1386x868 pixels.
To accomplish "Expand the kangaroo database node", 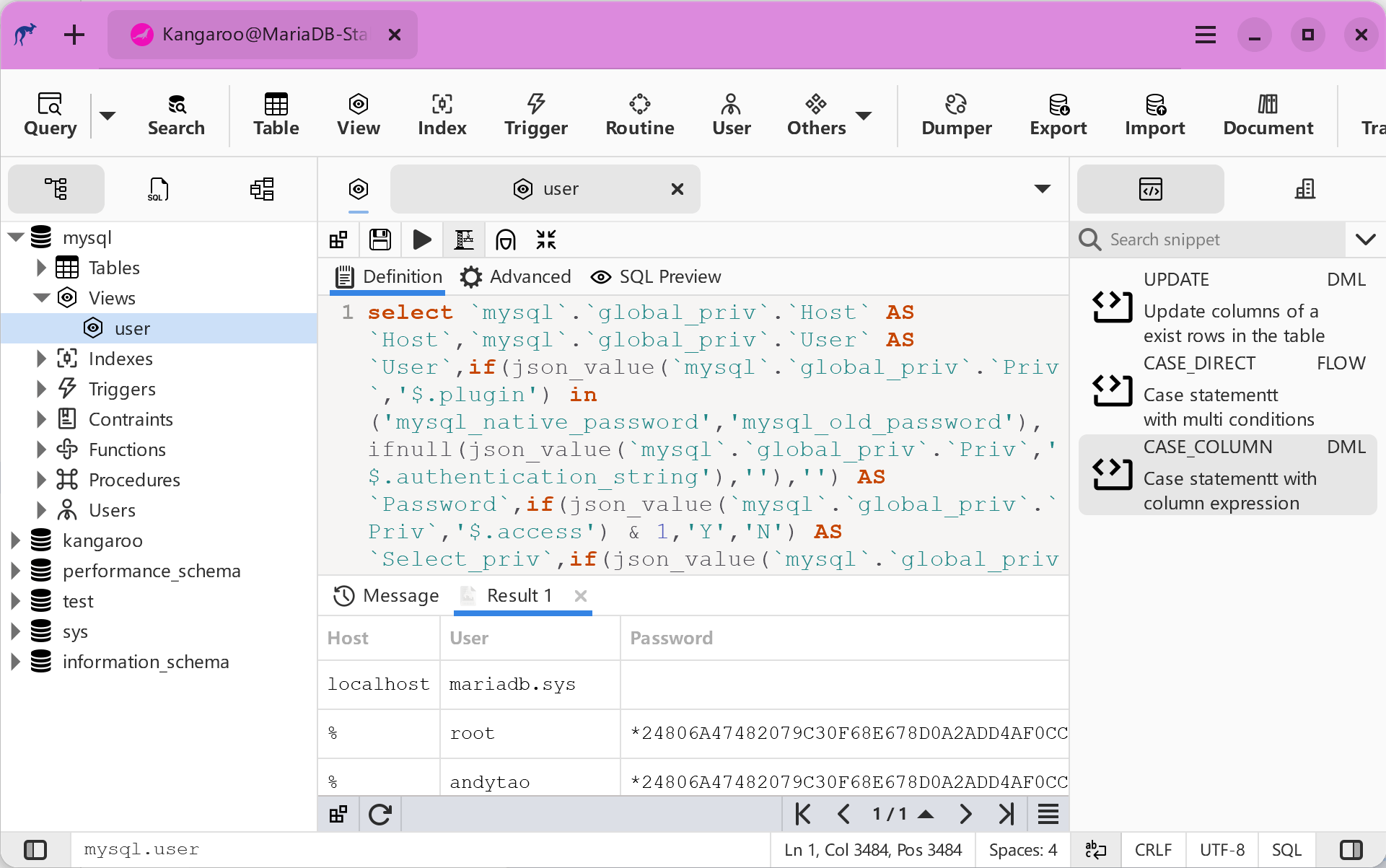I will (15, 540).
